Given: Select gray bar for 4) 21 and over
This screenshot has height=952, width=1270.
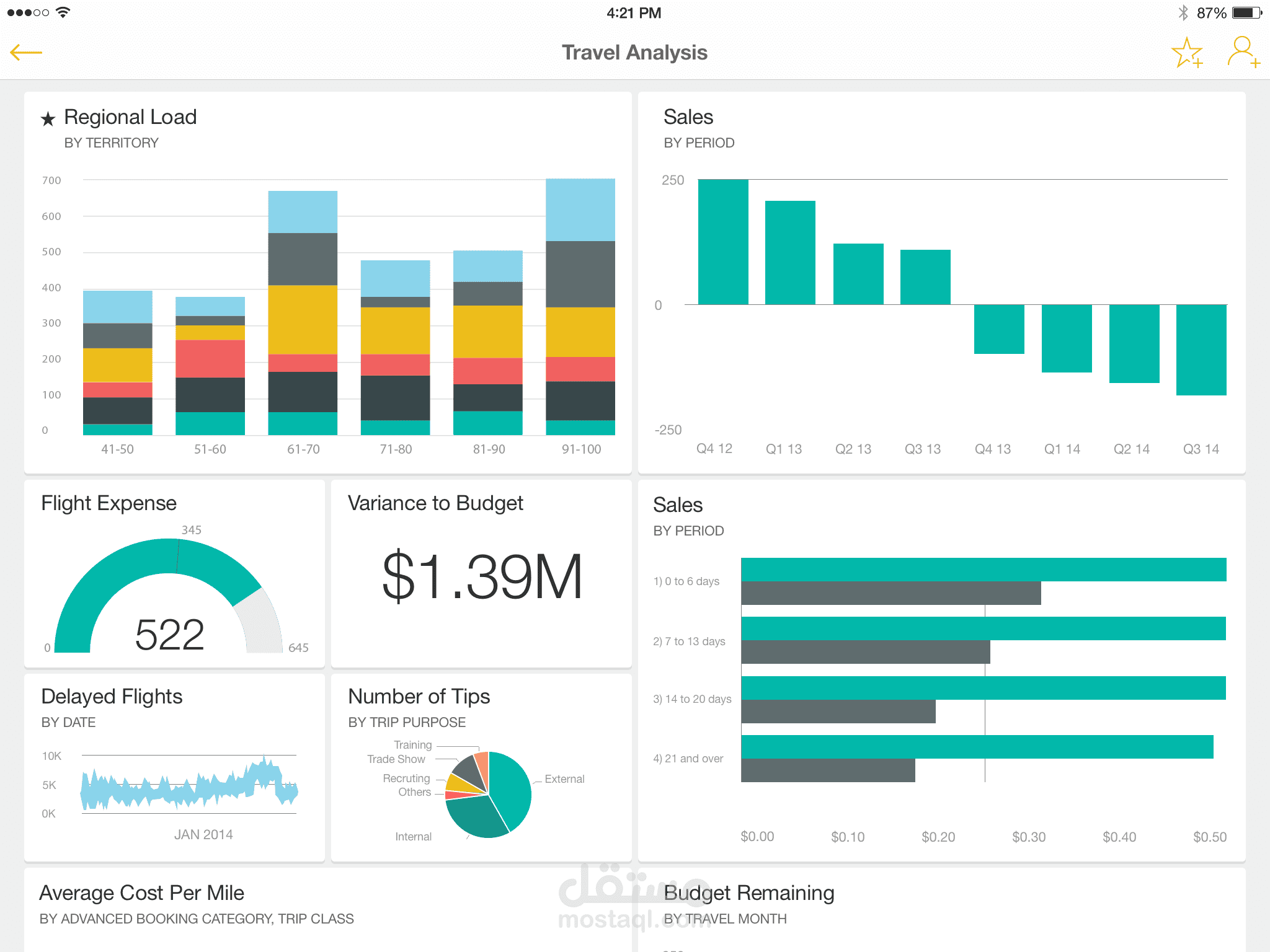Looking at the screenshot, I should click(828, 770).
